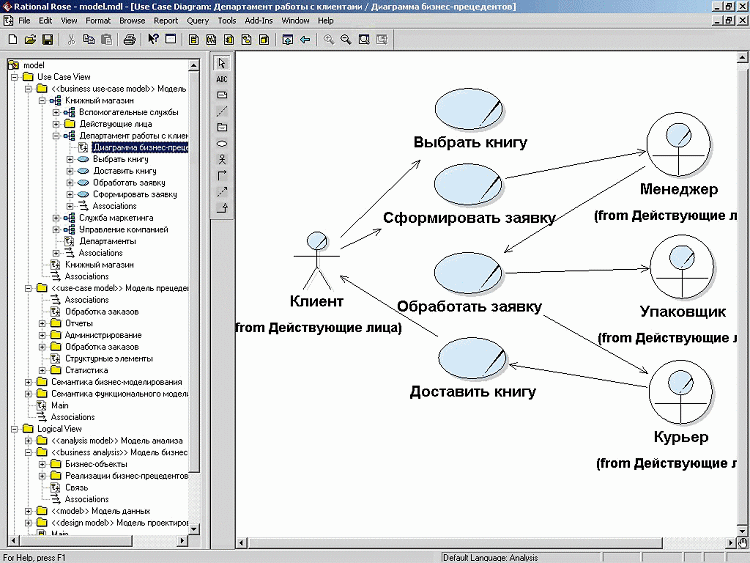This screenshot has height=563, width=750.
Task: Expand the Бизнес-объекты folder
Action: [42, 464]
